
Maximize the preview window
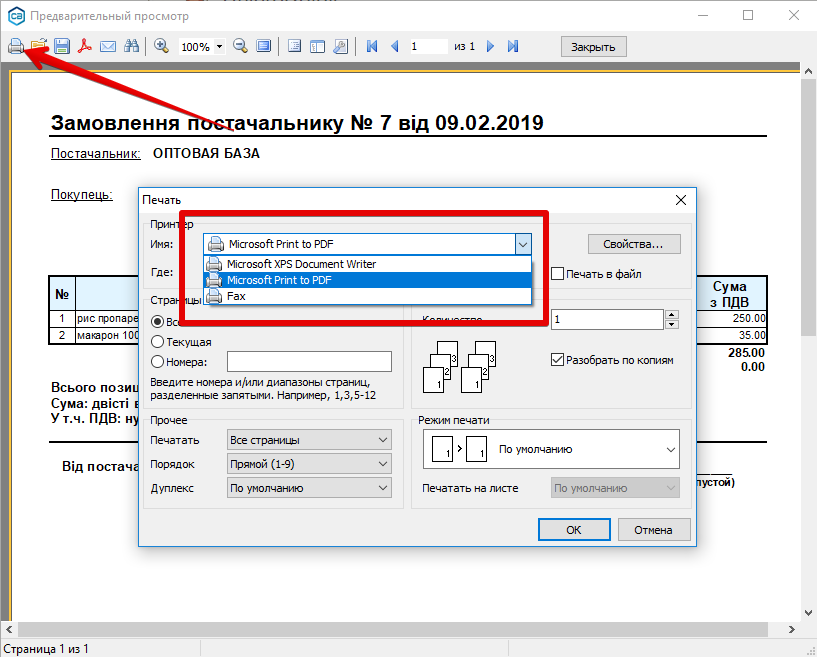pos(748,15)
